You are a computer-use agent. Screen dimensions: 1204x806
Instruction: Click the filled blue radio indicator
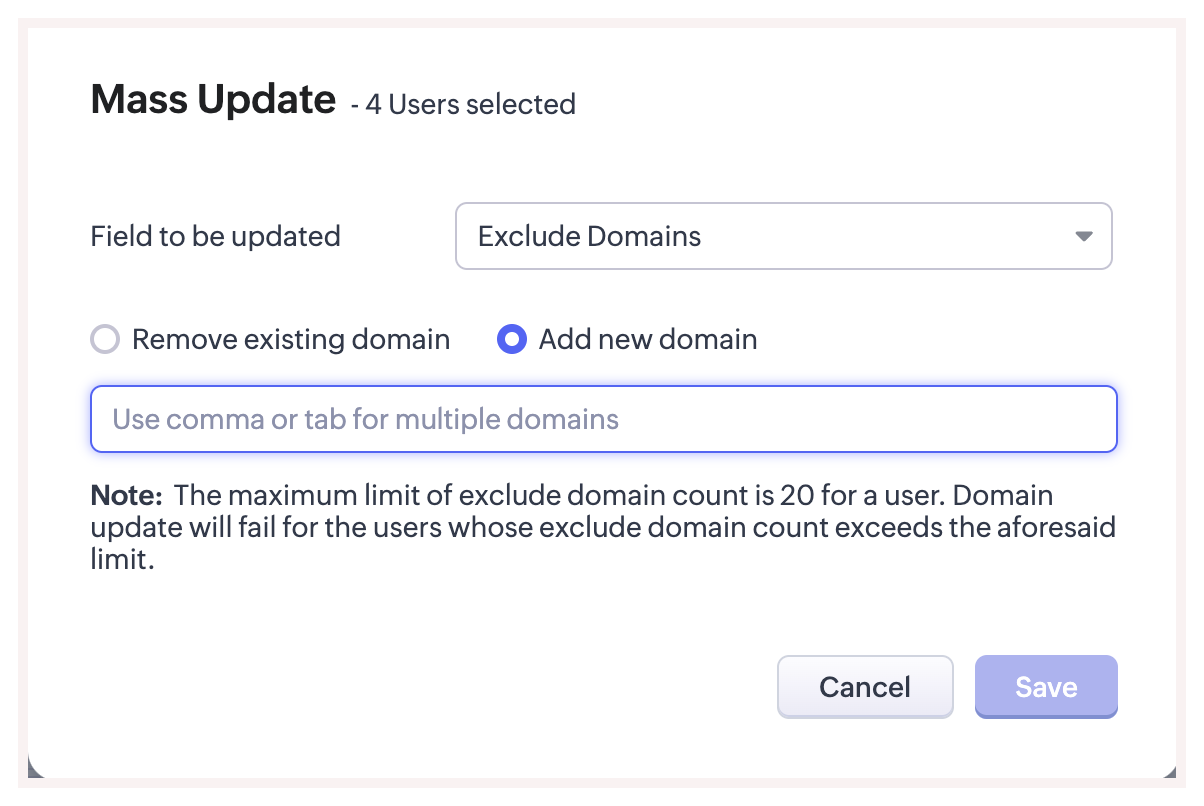(512, 340)
